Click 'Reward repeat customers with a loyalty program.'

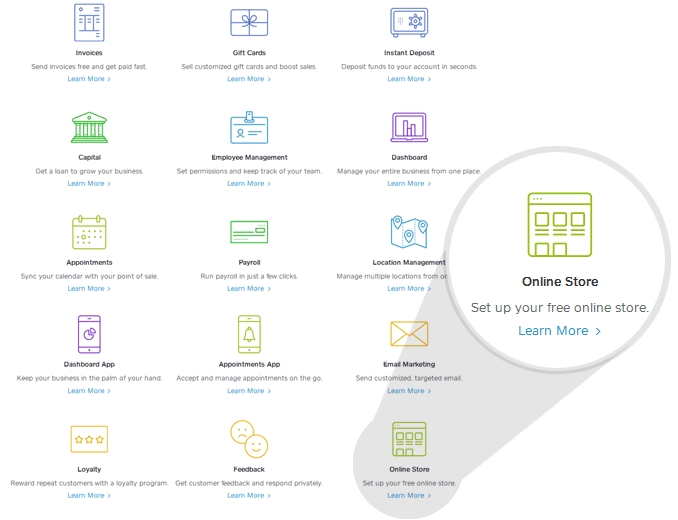coord(89,483)
